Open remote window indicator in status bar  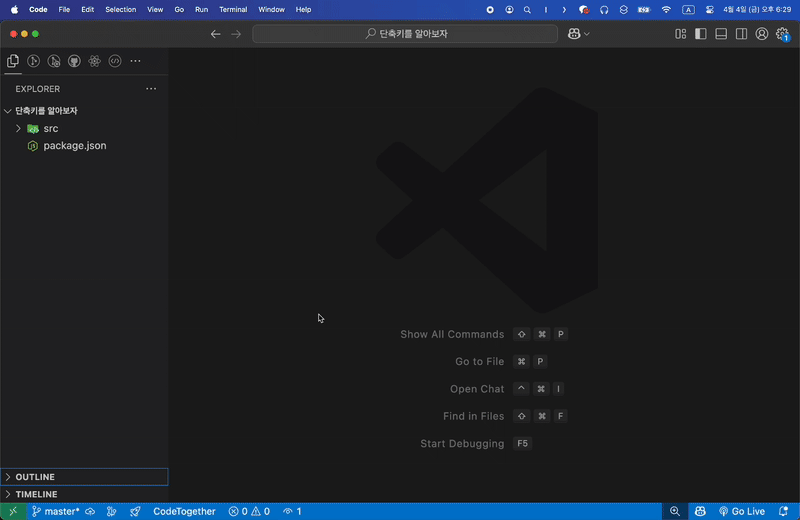(13, 511)
